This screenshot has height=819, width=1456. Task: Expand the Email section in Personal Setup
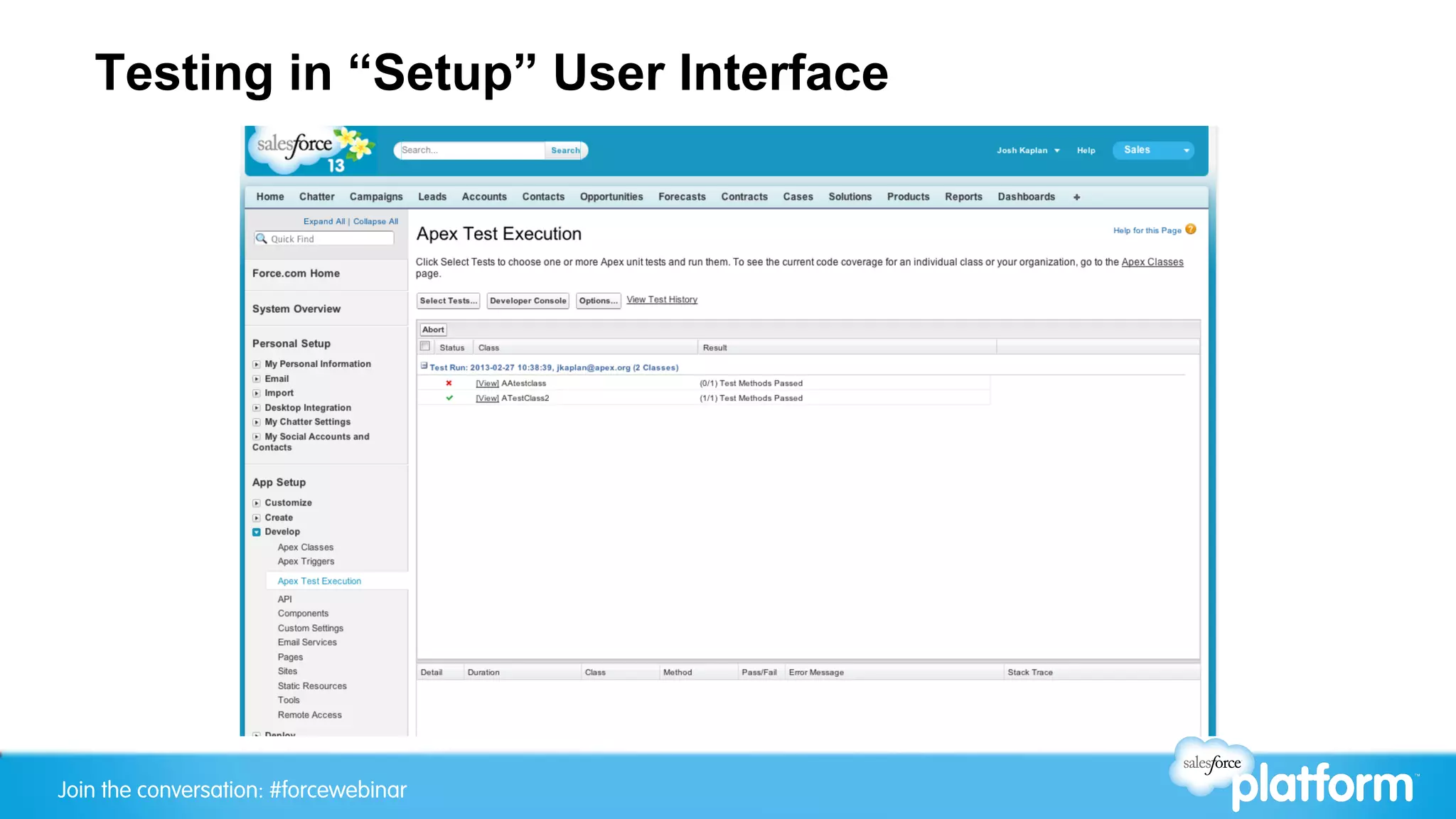click(x=257, y=379)
